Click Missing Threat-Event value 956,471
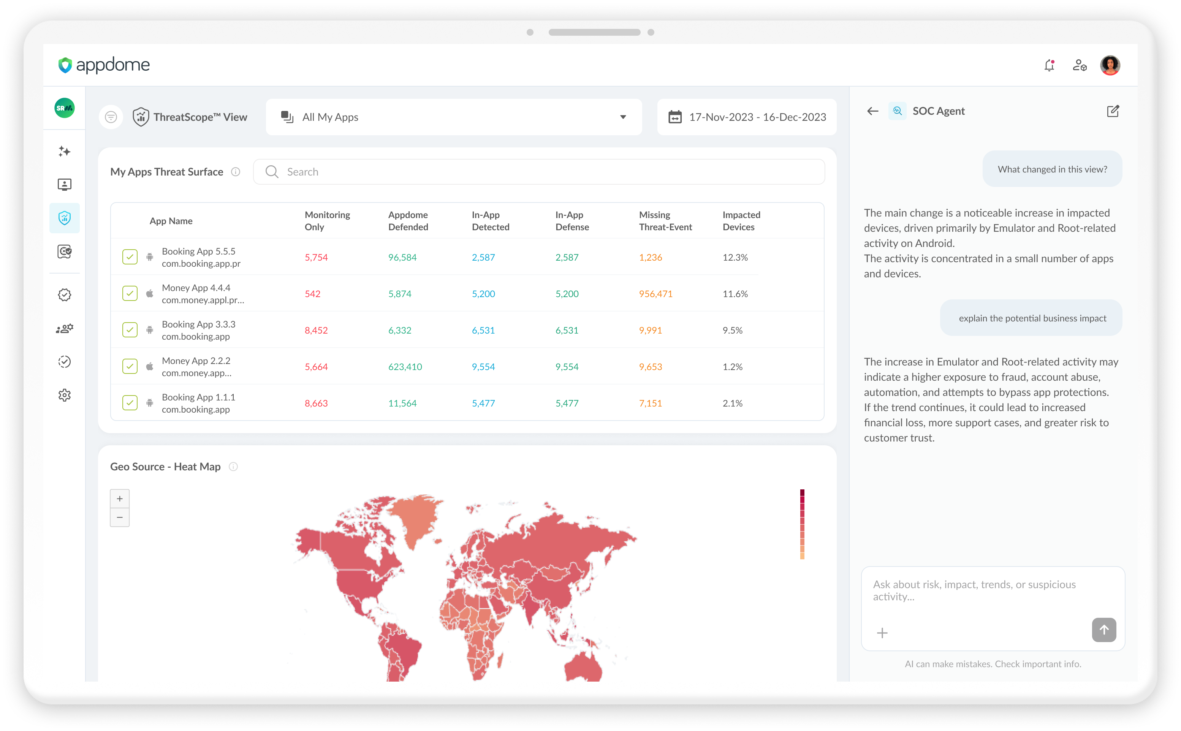Image resolution: width=1181 pixels, height=731 pixels. coord(655,294)
